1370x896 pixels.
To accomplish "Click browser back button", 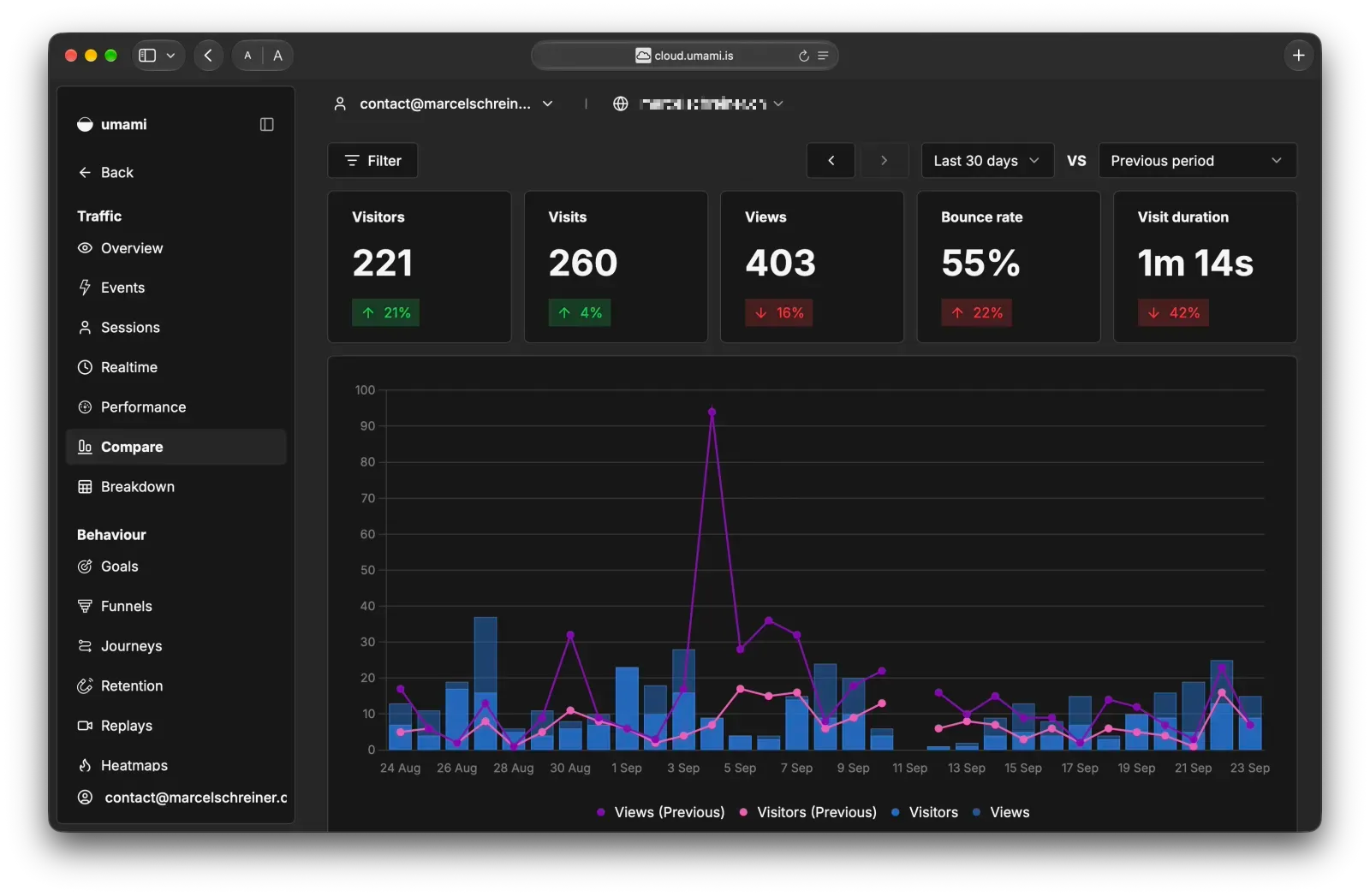I will 208,56.
